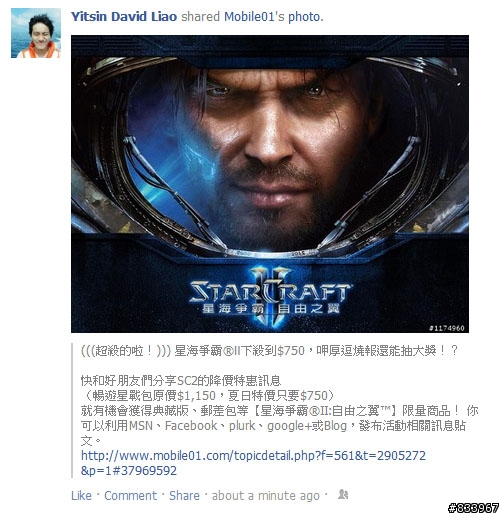Open Yitsin David Liao's profile picture

click(x=36, y=33)
